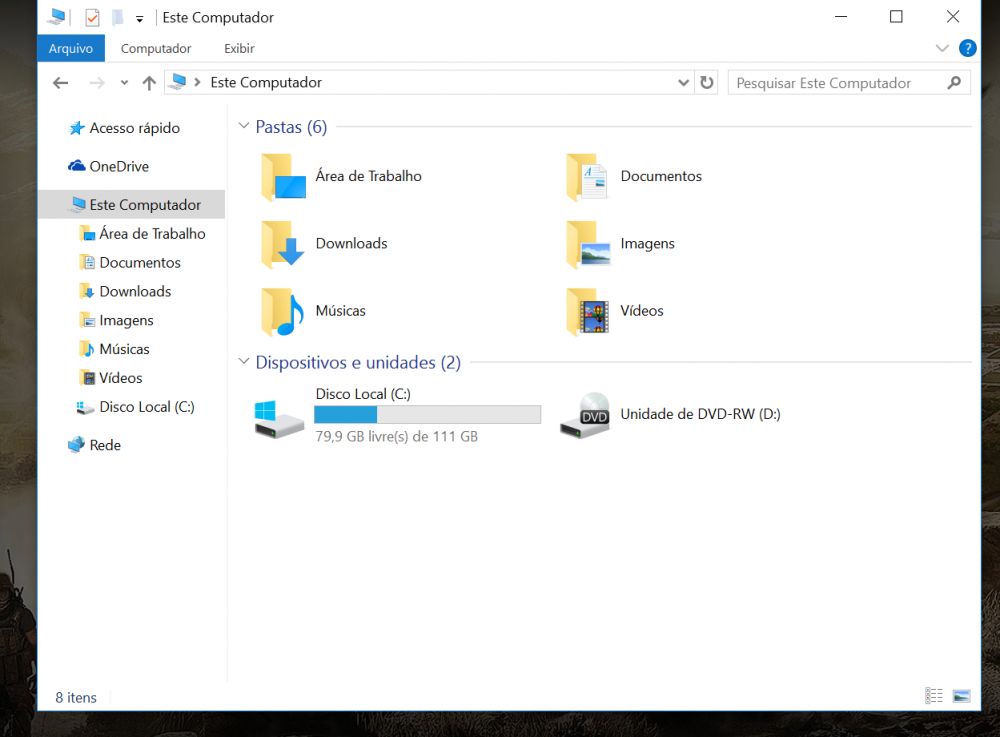Select OneDrive in the navigation pane
1000x737 pixels.
pyautogui.click(x=118, y=166)
